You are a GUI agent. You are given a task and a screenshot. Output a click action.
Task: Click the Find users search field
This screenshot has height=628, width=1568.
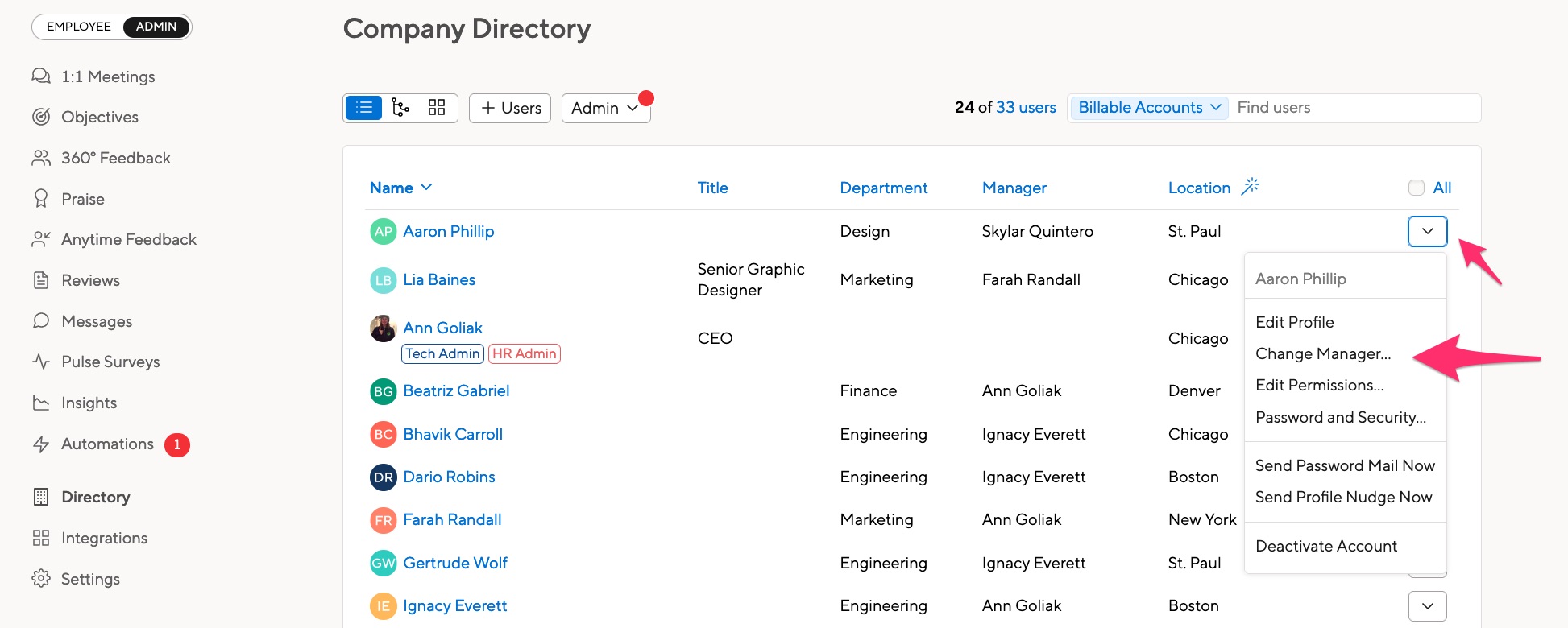click(1354, 108)
